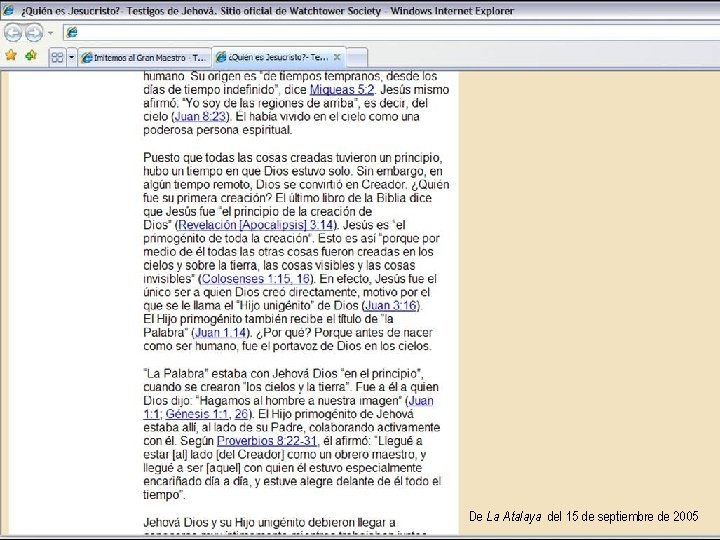720x540 pixels.
Task: Follow the Revelación [Apocalipsis] 3:14 link
Action: pyautogui.click(x=255, y=225)
